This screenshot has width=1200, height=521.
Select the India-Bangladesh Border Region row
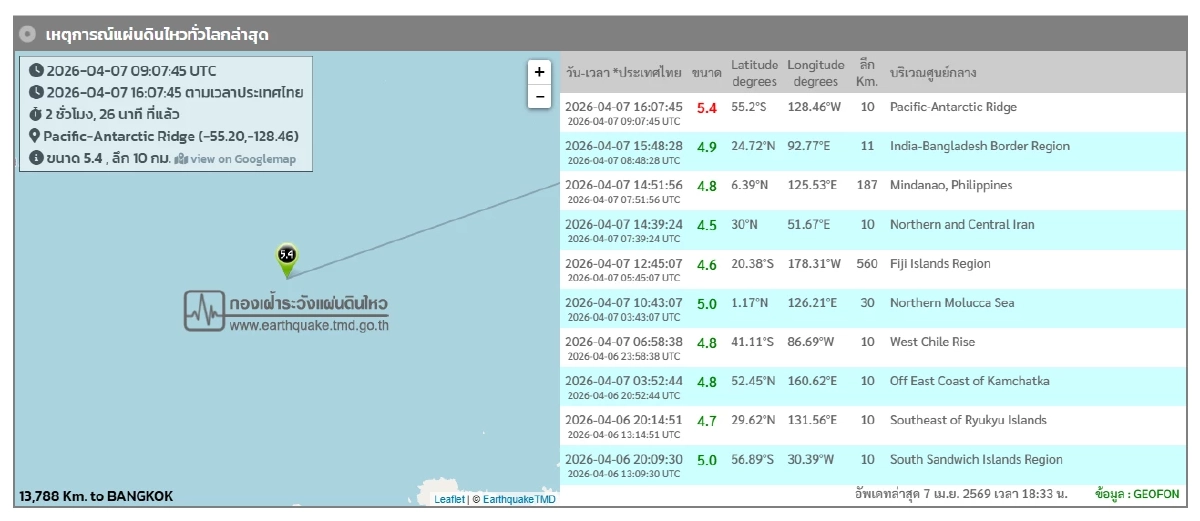click(871, 151)
